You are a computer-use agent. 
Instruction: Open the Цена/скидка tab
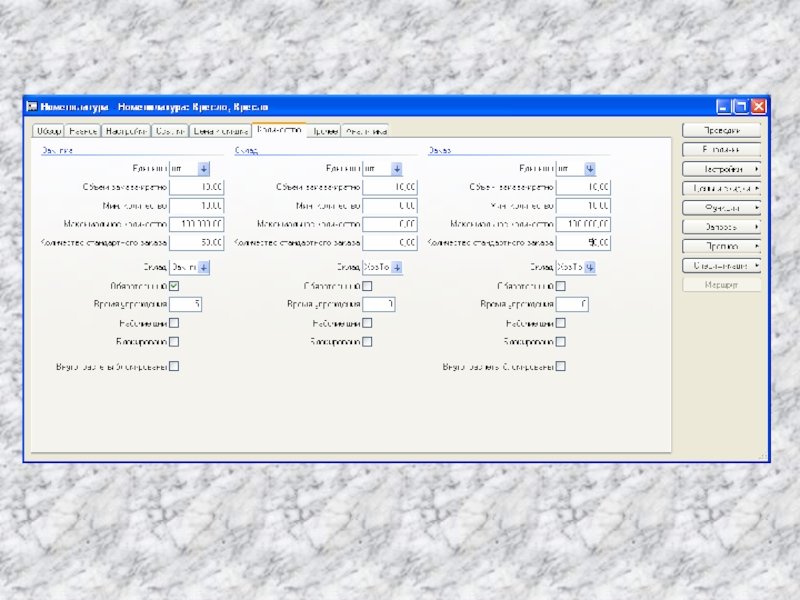pos(220,131)
